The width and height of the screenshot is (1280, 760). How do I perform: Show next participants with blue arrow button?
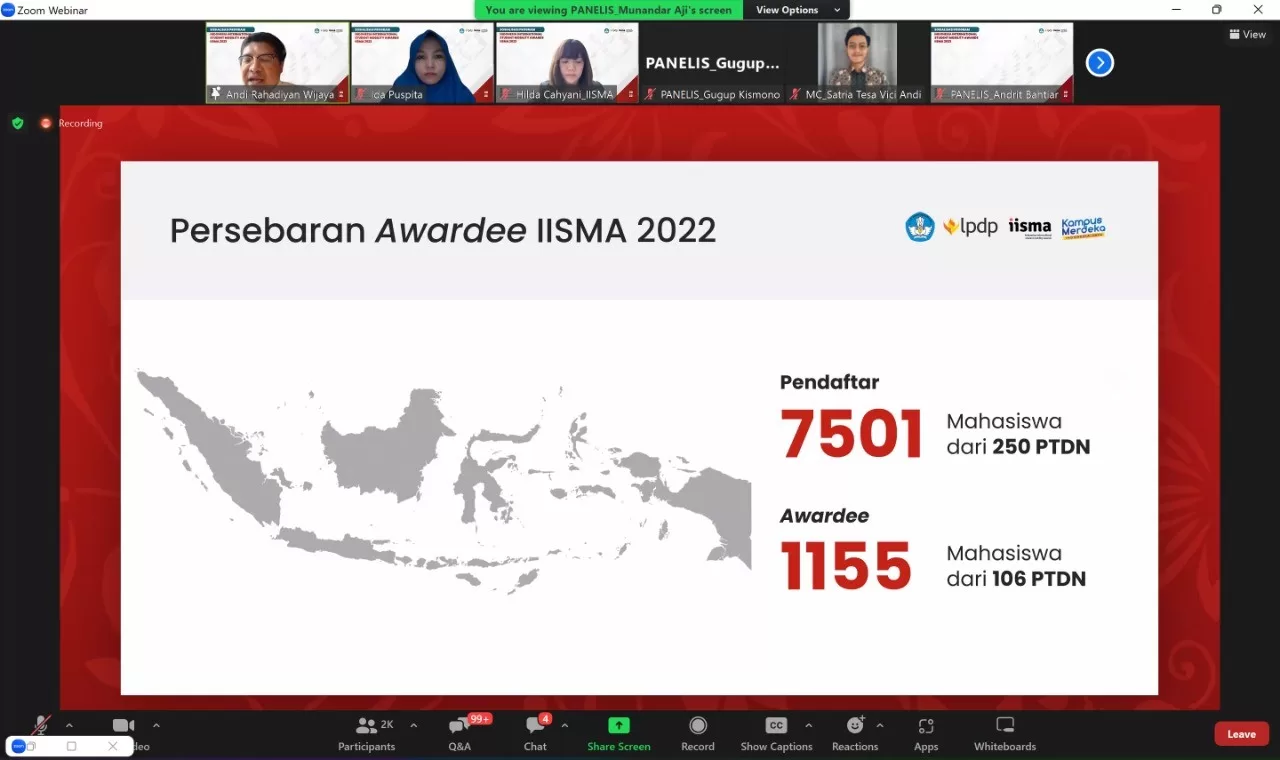tap(1099, 63)
